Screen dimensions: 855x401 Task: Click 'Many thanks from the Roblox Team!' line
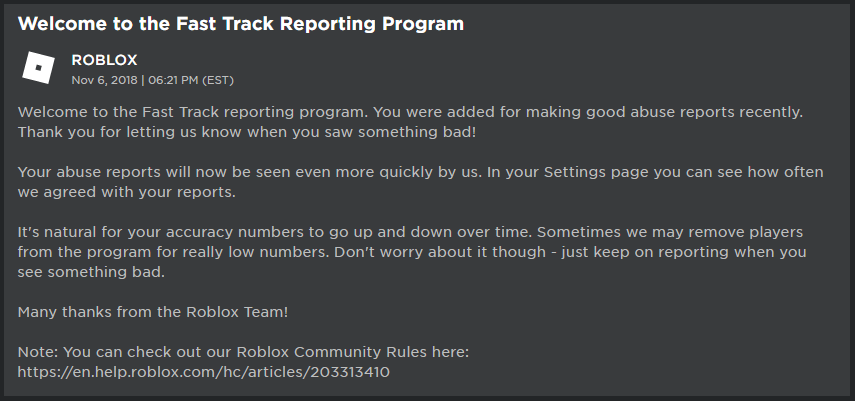click(153, 312)
